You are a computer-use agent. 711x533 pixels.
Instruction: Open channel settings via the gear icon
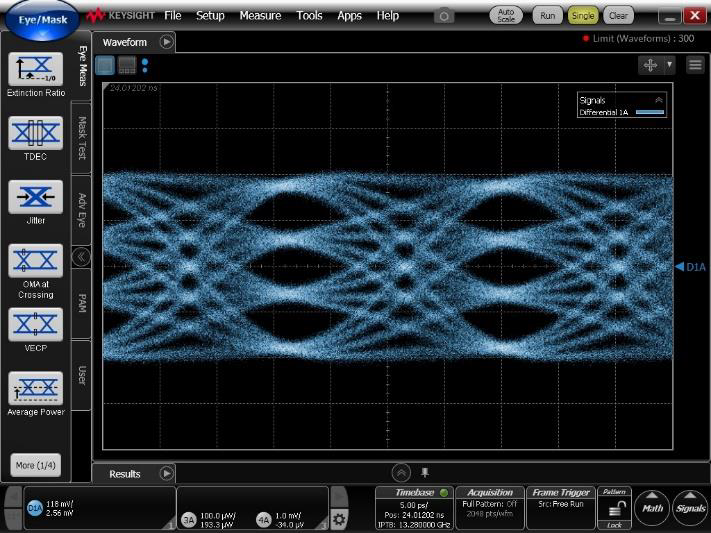coord(339,519)
